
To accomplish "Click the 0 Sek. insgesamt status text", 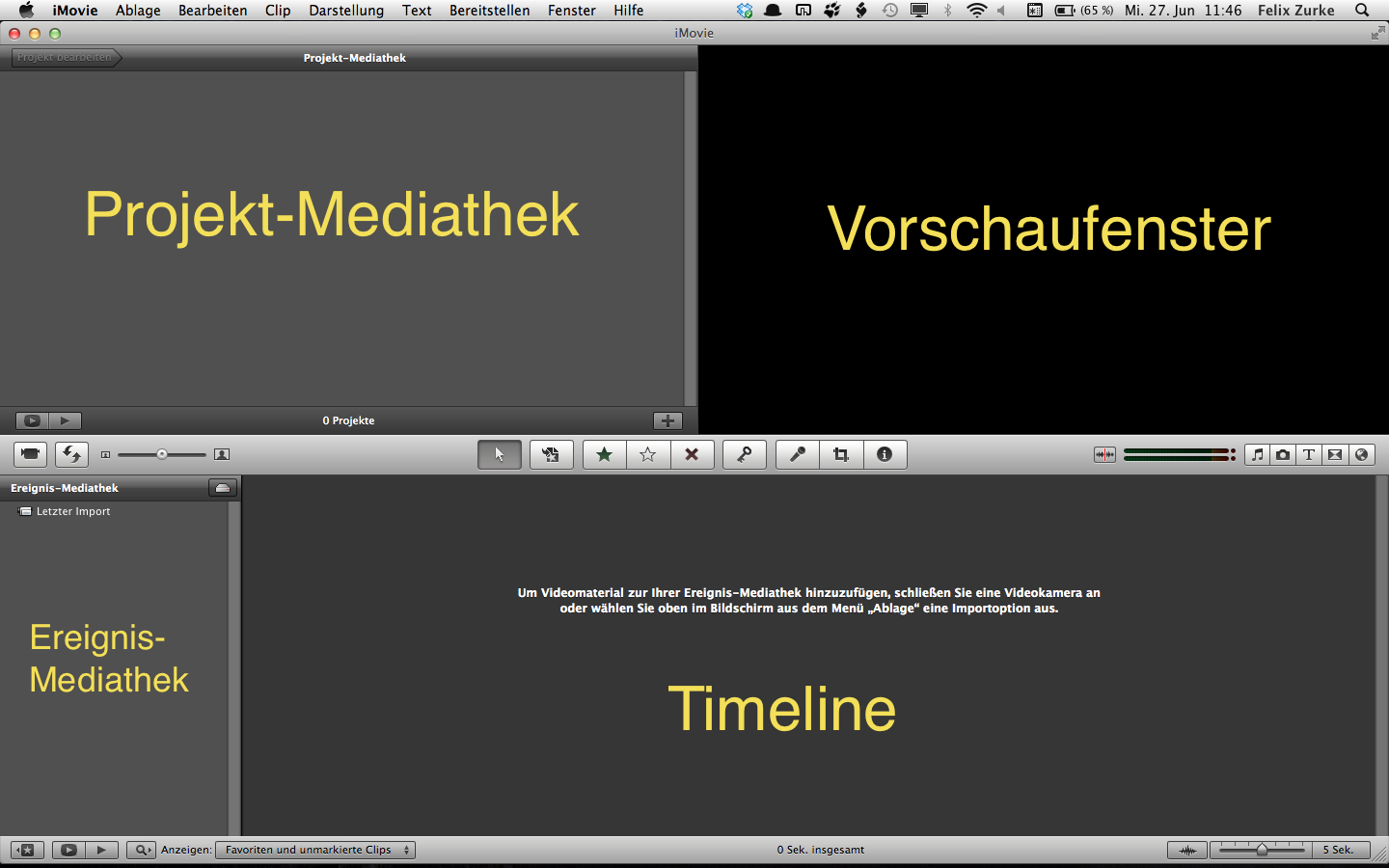I will (821, 850).
